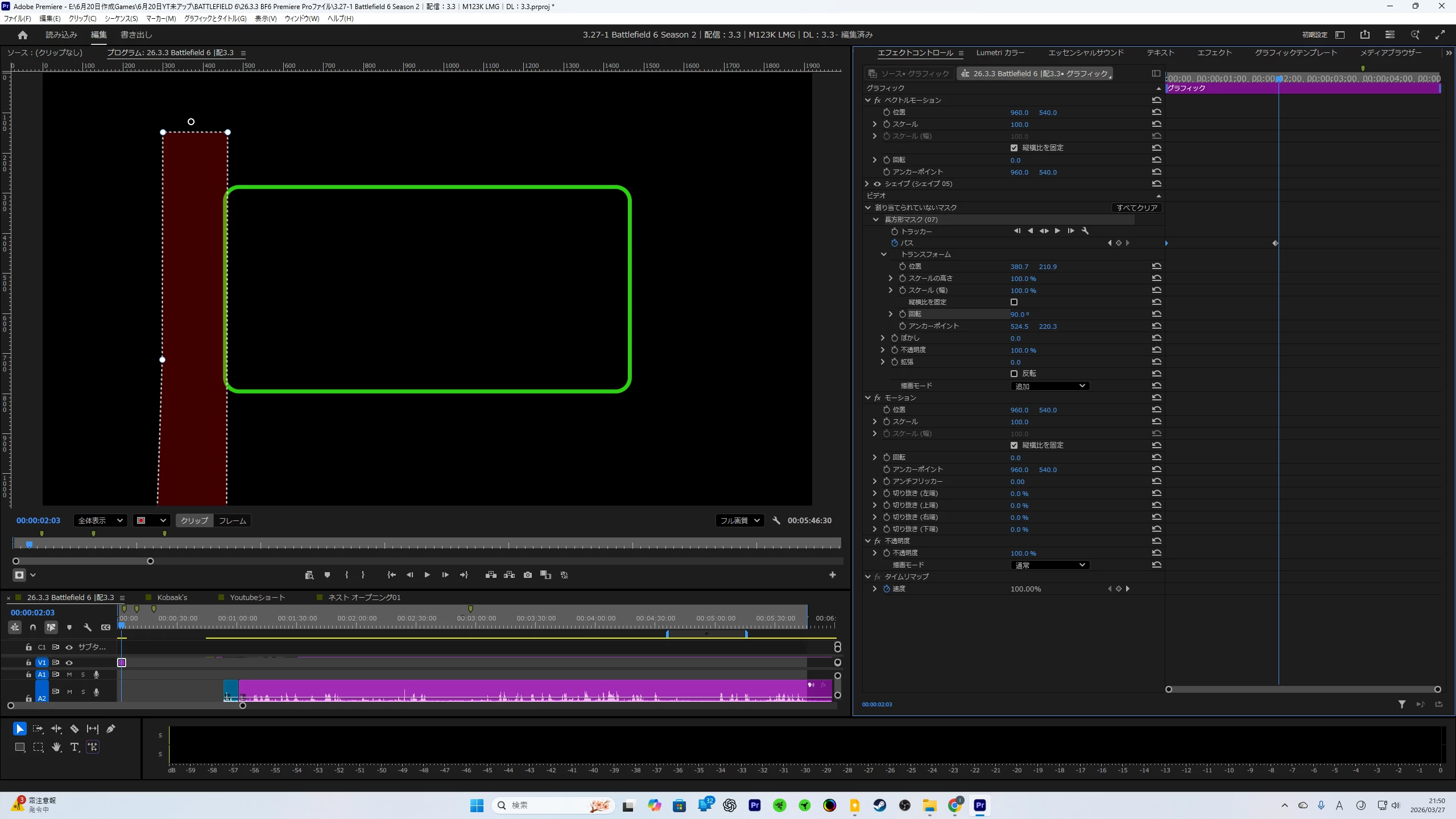
Task: Select the Hand tool
Action: 56,747
